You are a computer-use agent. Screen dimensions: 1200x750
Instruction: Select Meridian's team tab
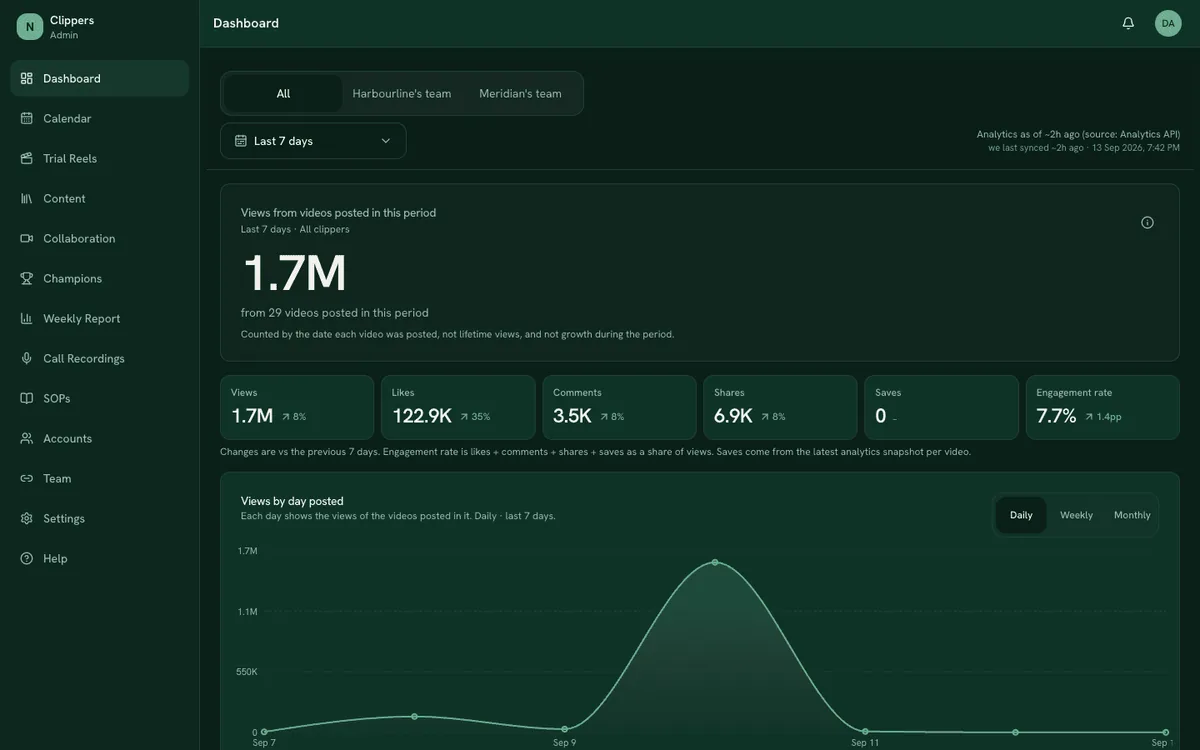520,93
